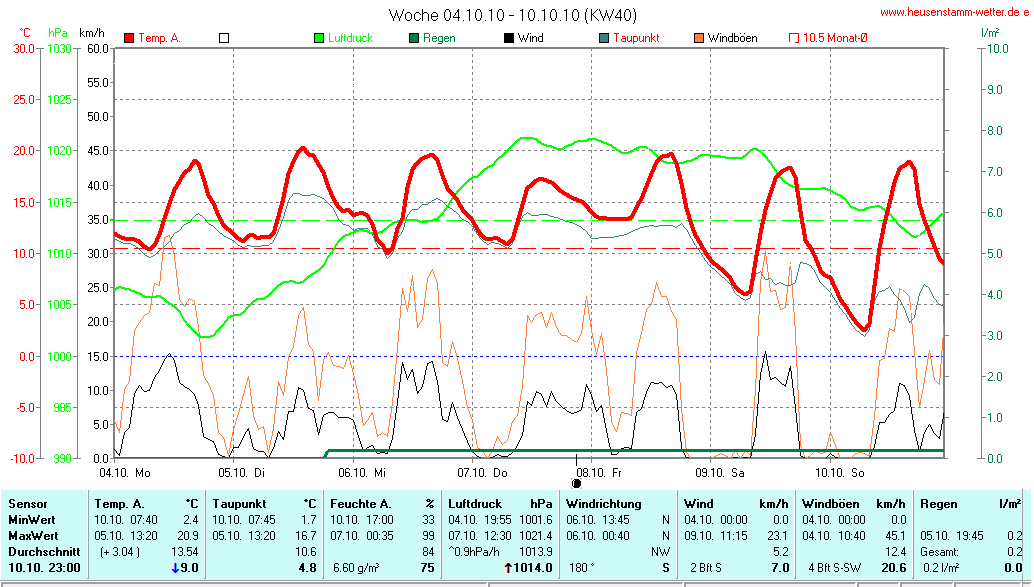1034x587 pixels.
Task: Click the 09.10. Sa date label
Action: pos(720,472)
